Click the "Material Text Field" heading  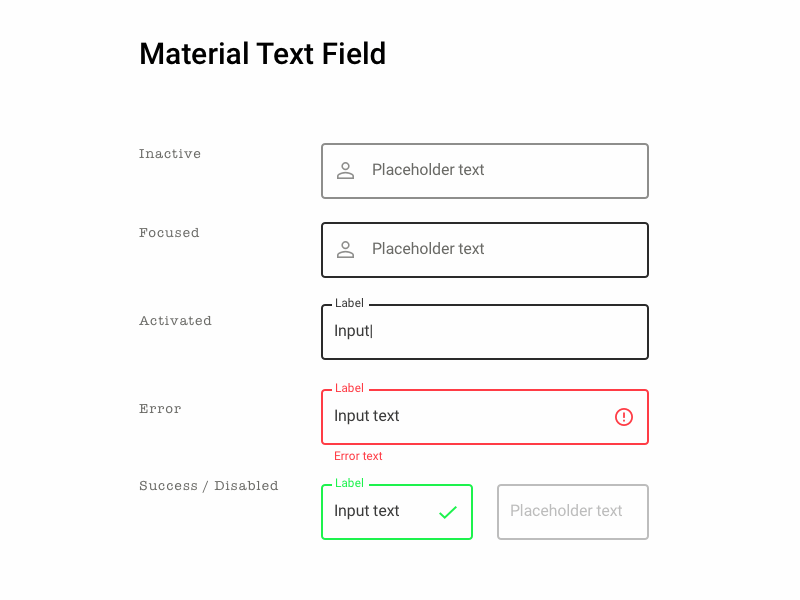262,54
